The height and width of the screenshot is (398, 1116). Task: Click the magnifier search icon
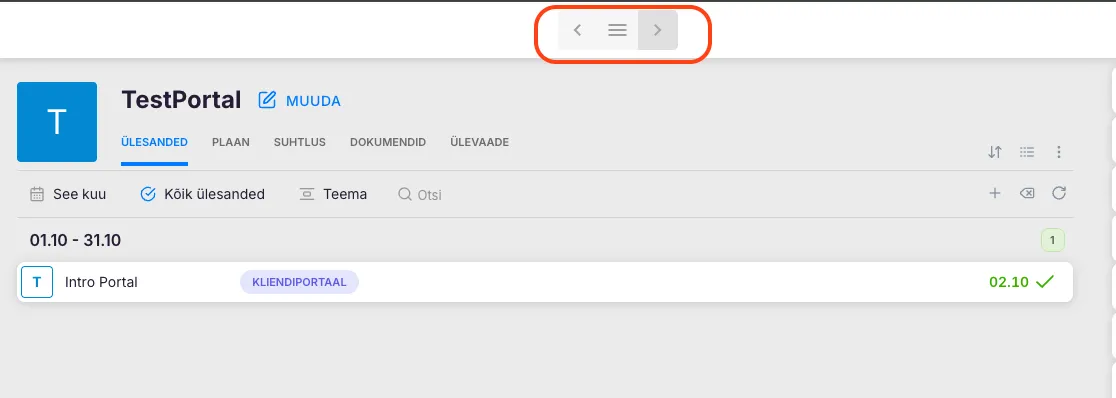click(x=404, y=194)
